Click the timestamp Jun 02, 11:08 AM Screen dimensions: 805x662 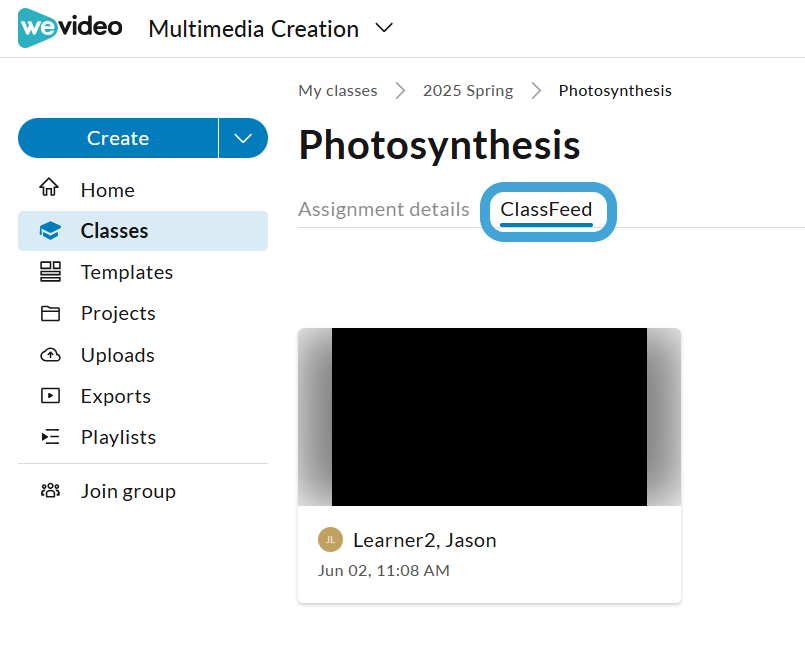[x=384, y=571]
